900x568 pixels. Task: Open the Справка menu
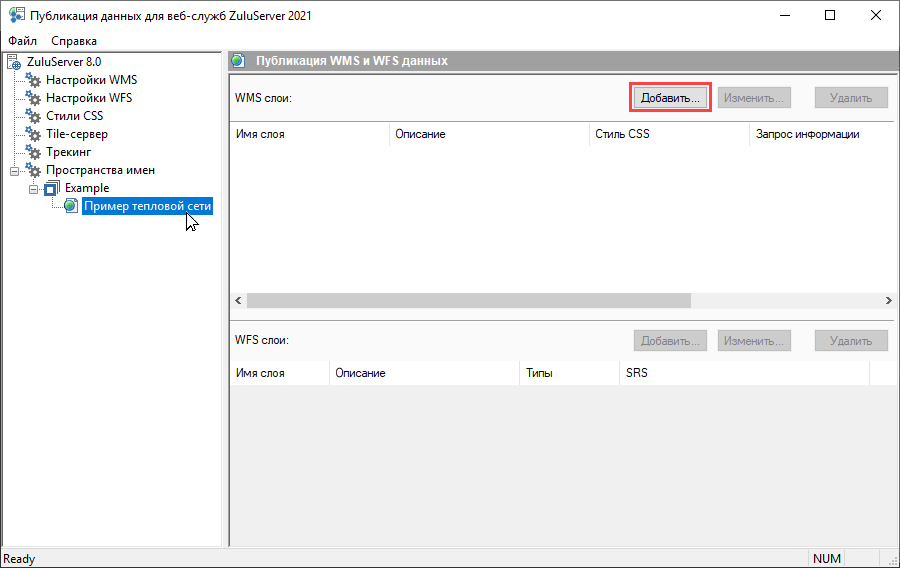tap(74, 41)
